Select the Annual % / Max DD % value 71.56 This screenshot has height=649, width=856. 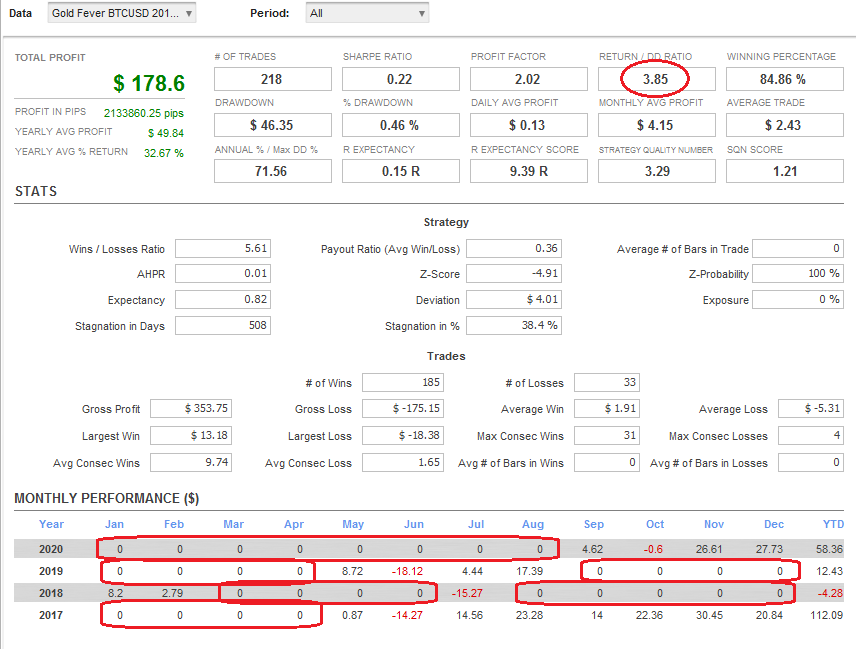272,171
